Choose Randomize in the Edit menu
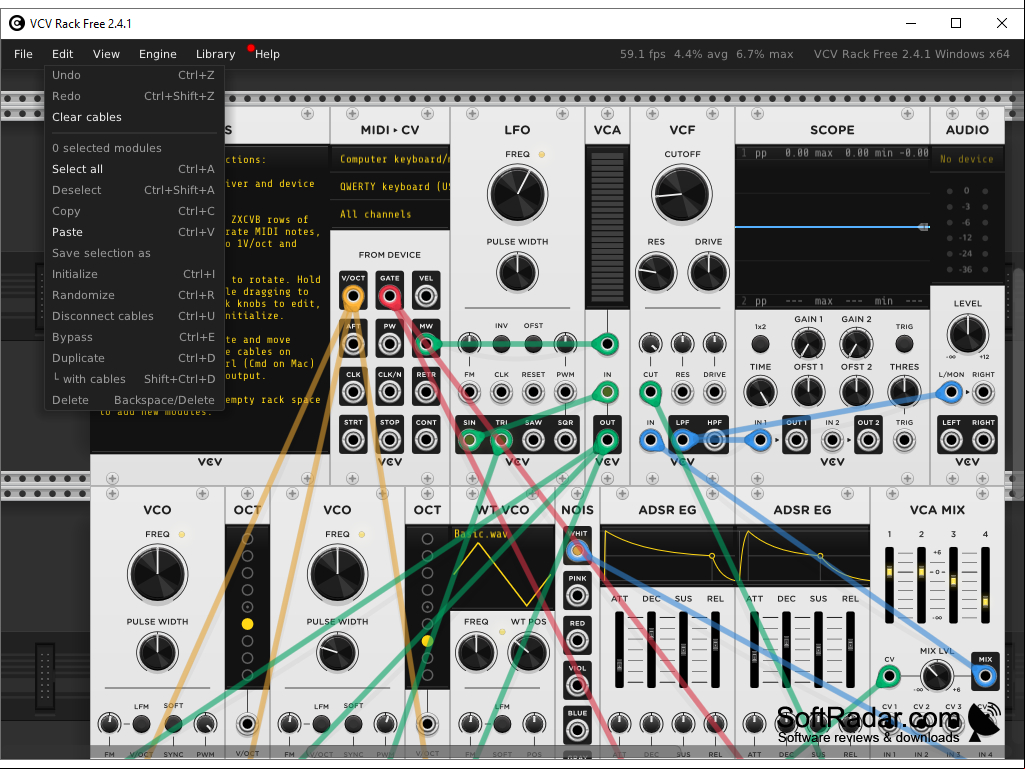This screenshot has height=769, width=1025. pyautogui.click(x=134, y=295)
